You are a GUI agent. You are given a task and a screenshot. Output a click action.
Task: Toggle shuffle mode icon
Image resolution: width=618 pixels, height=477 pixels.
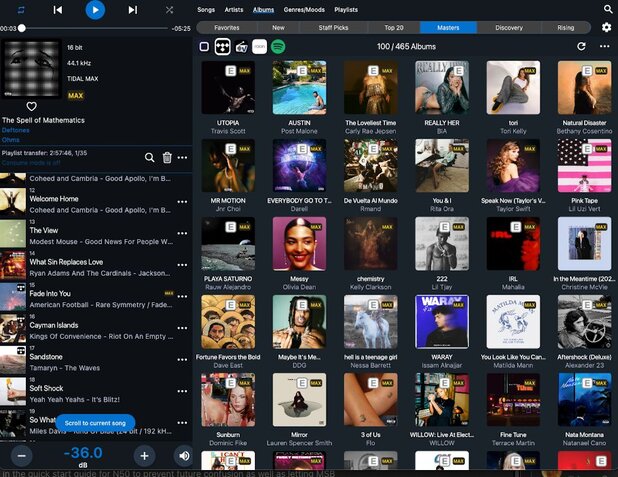(x=169, y=10)
